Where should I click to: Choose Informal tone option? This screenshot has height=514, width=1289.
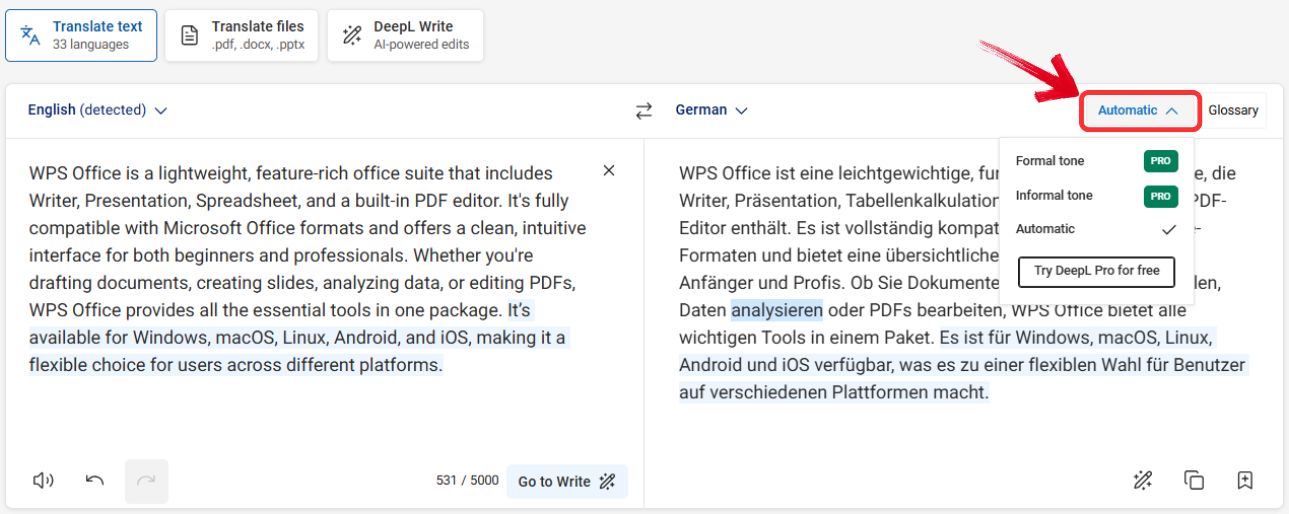[x=1096, y=195]
